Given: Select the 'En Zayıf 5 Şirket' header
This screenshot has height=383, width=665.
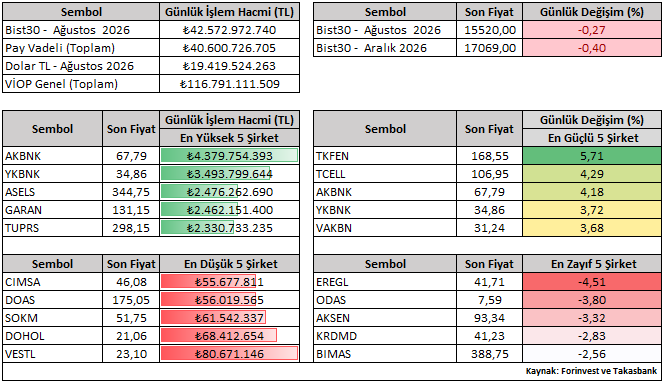Looking at the screenshot, I should [592, 264].
